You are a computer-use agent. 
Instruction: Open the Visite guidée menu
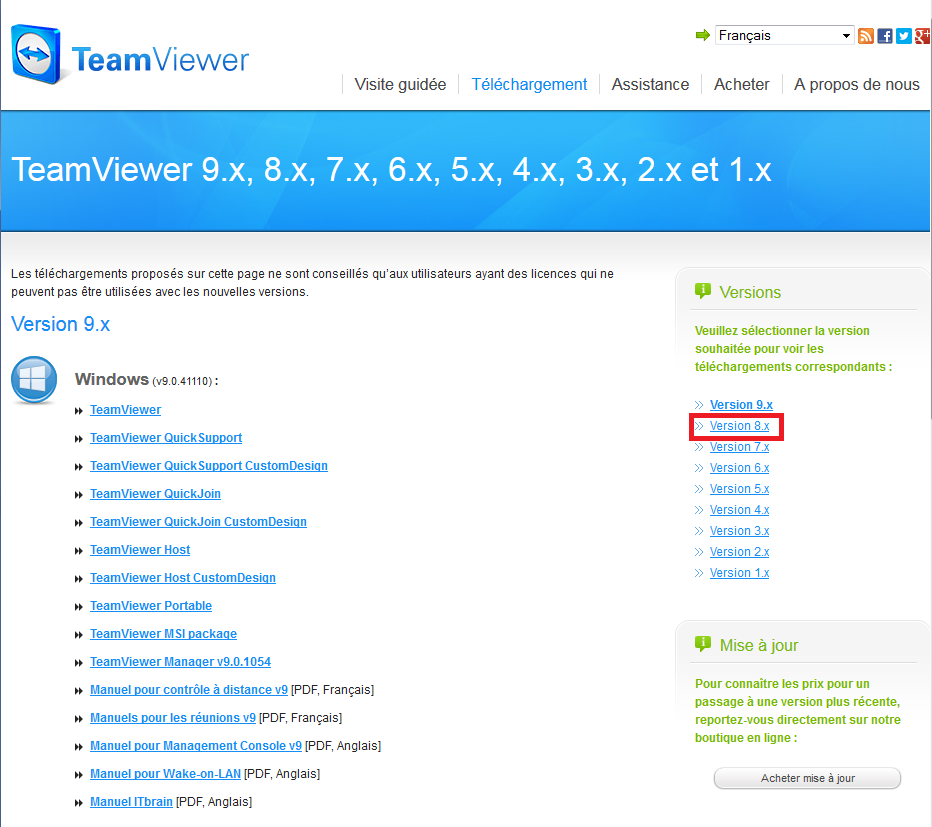point(400,84)
